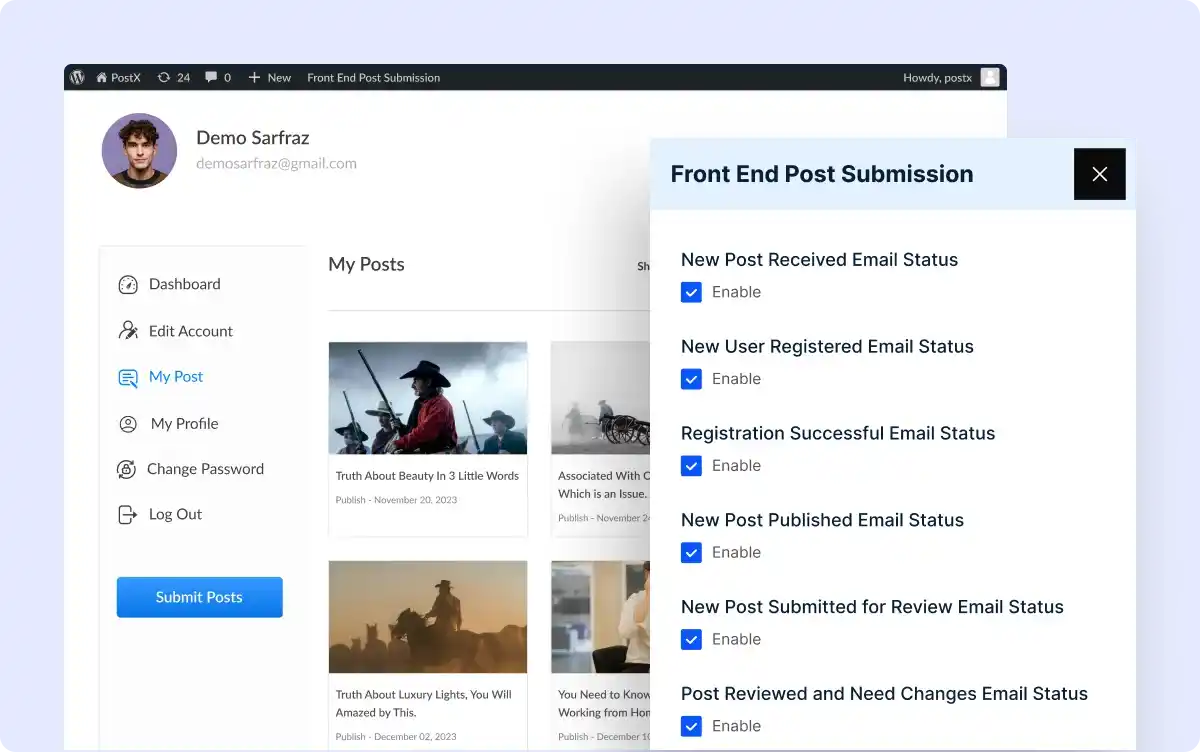
Task: Toggle New Post Submitted for Review checkbox
Action: 691,640
